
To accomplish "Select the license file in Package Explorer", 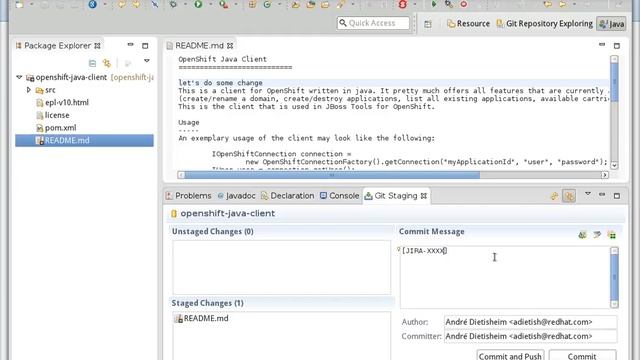I will [x=53, y=115].
